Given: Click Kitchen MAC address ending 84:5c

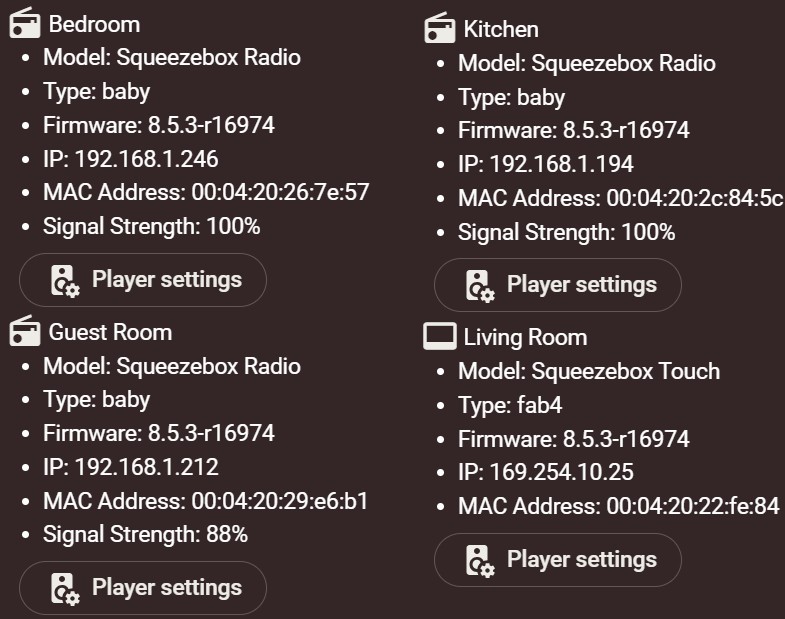Looking at the screenshot, I should coord(620,198).
